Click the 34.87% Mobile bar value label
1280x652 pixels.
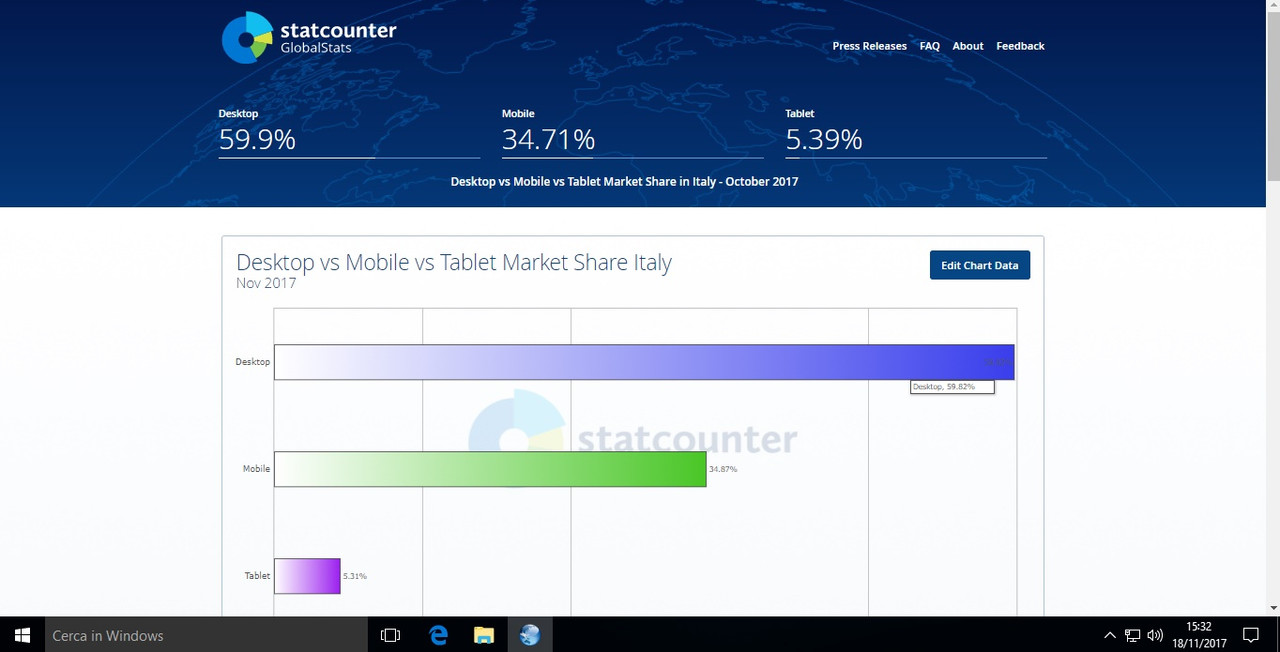click(723, 469)
